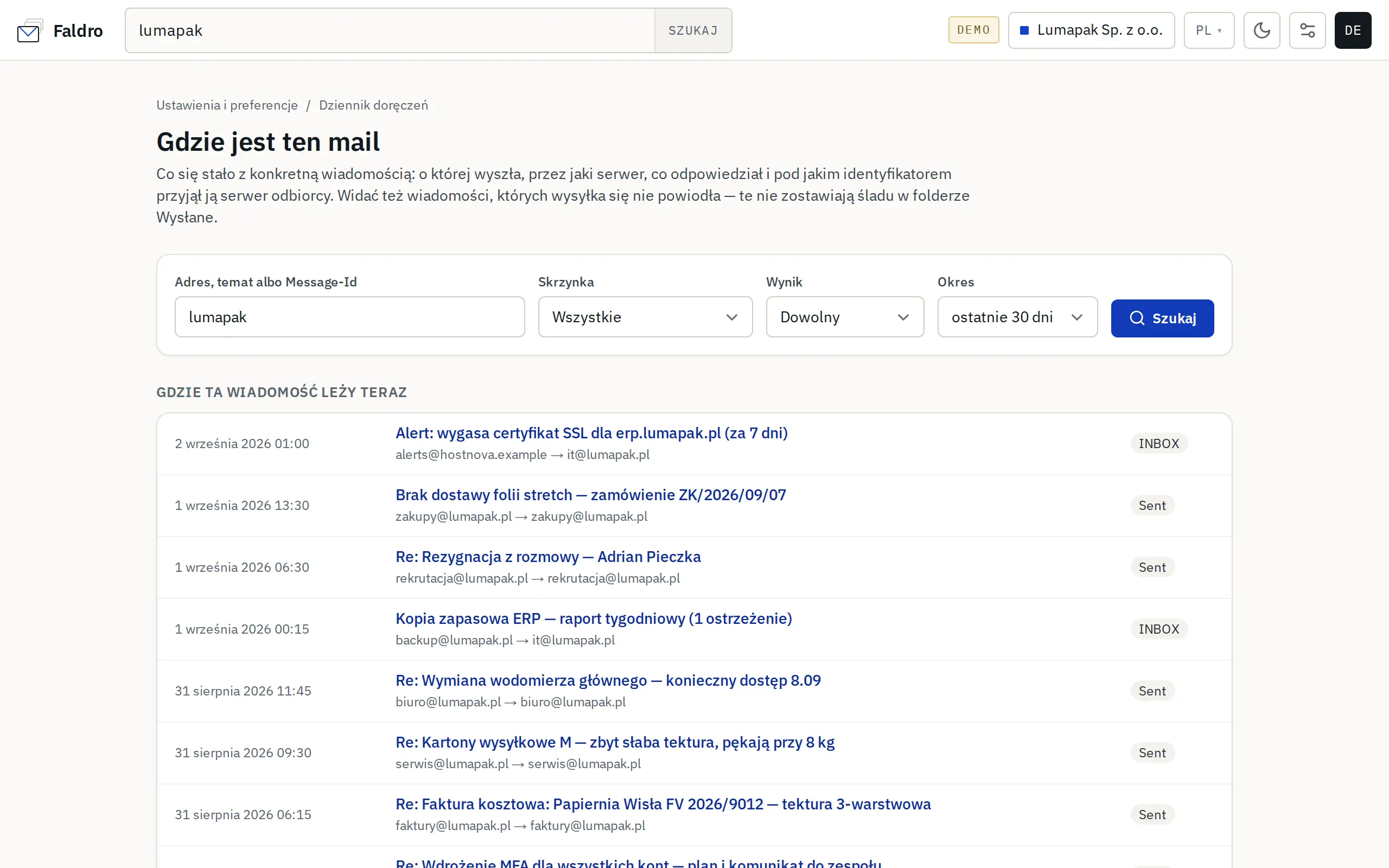Open the settings sliders icon
The image size is (1389, 868).
pyautogui.click(x=1307, y=30)
